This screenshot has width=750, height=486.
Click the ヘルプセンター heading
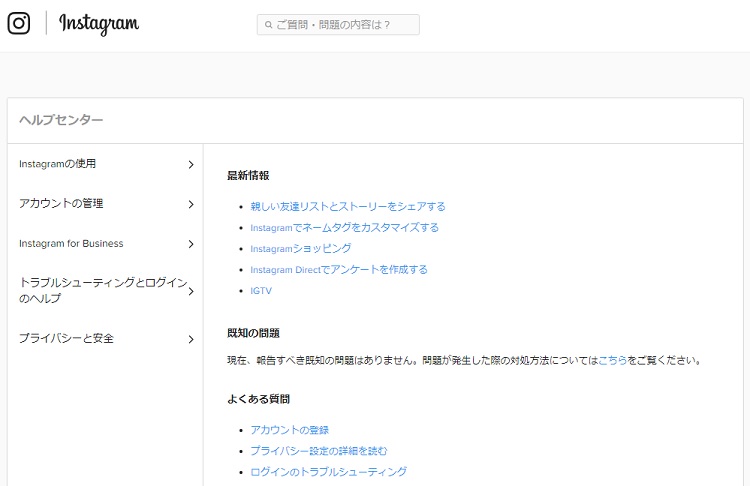tap(61, 120)
